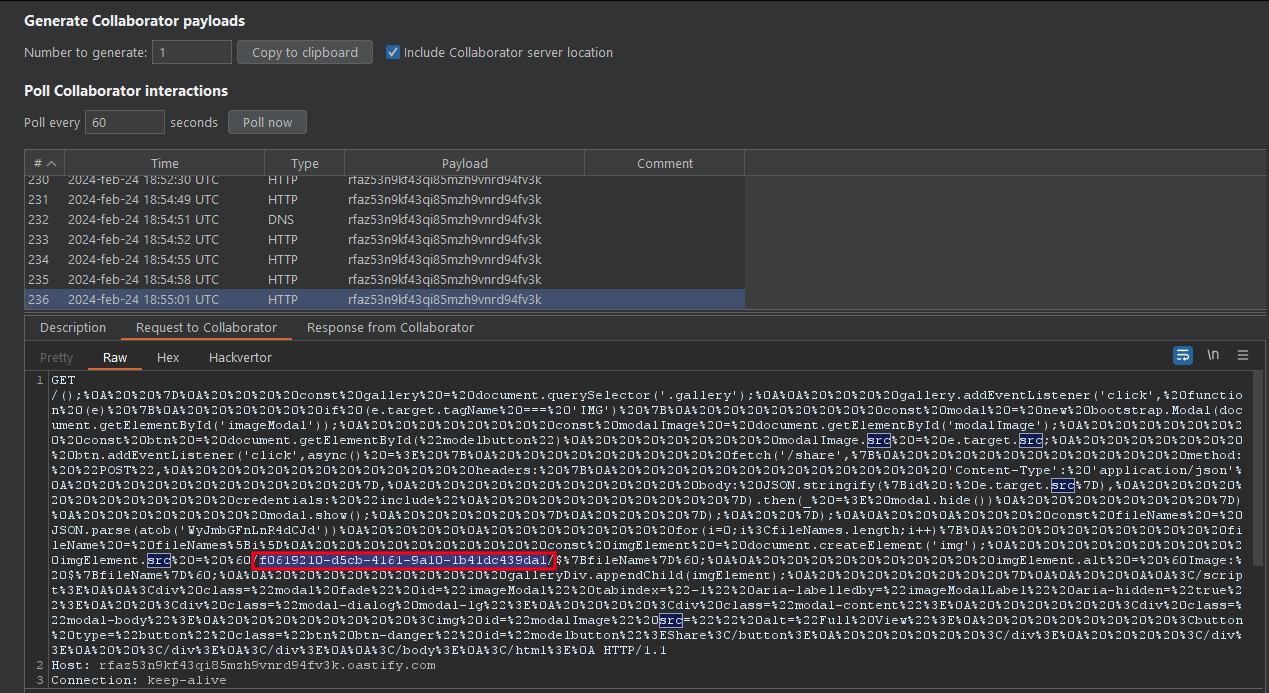Click the Comment column header
Viewport: 1269px width, 693px height.
[x=664, y=164]
